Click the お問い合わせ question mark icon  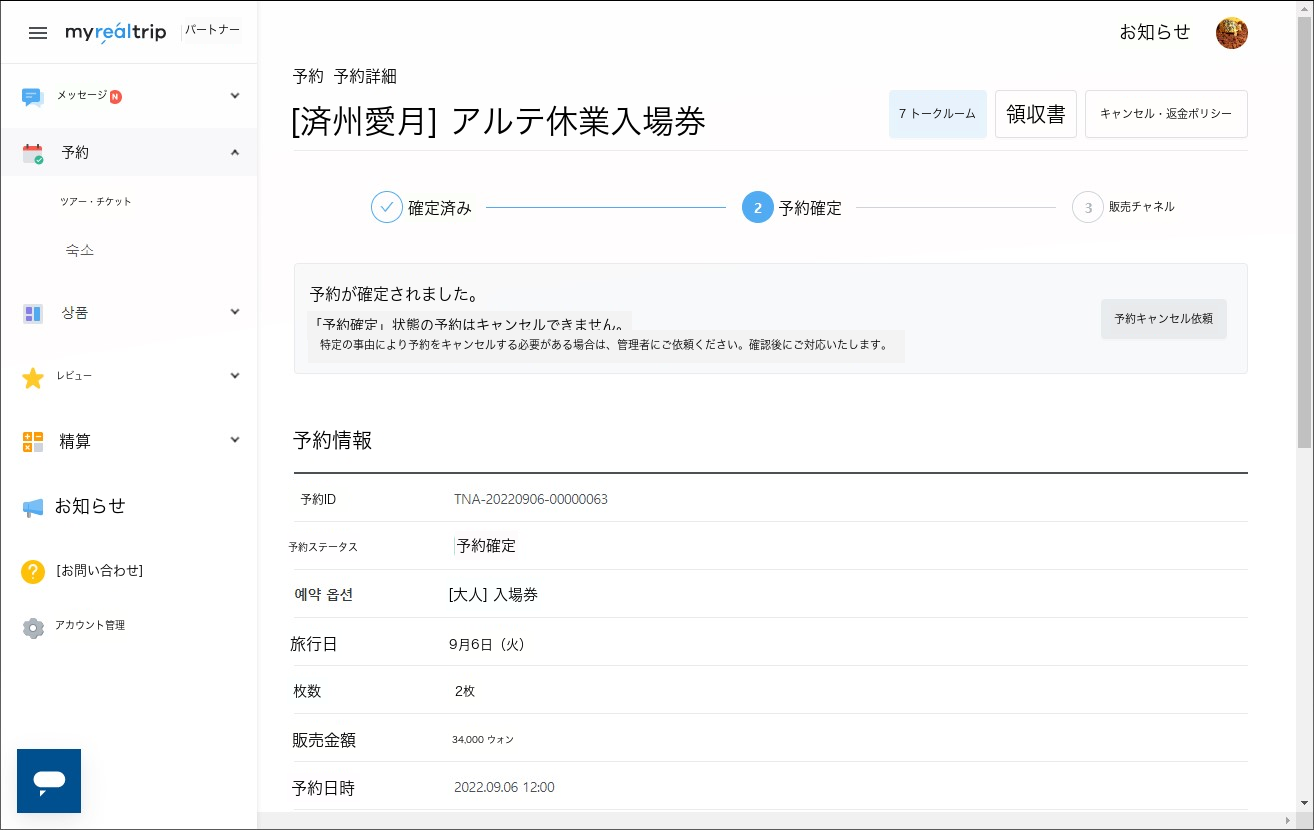pos(33,571)
